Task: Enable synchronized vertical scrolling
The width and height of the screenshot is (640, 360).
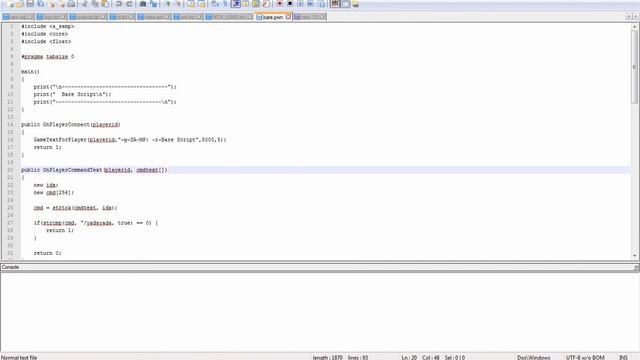Action: [x=191, y=4]
